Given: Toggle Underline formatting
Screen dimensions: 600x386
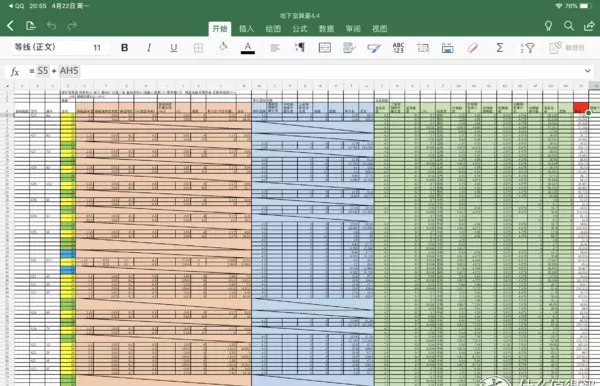Looking at the screenshot, I should point(174,47).
